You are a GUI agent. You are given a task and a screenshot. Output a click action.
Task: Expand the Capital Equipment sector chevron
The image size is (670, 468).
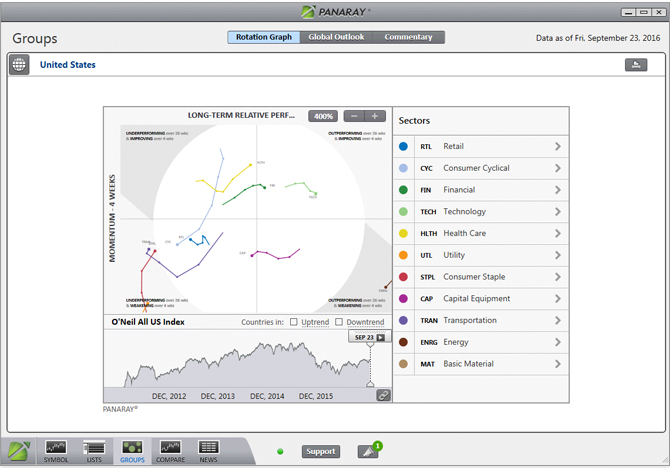[558, 299]
